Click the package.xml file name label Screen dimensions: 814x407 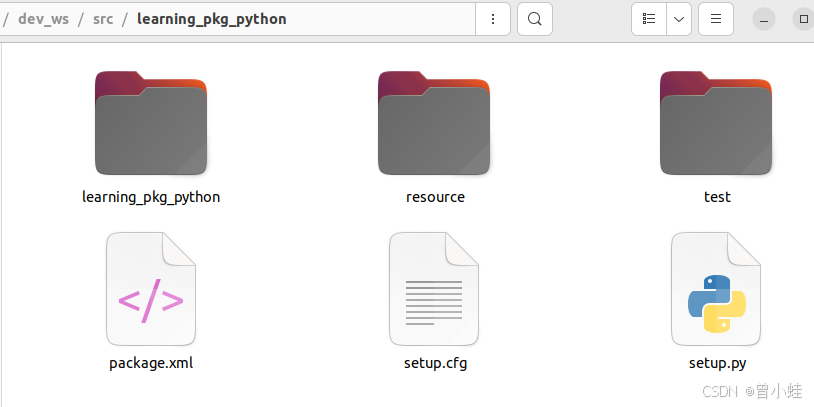tap(151, 363)
